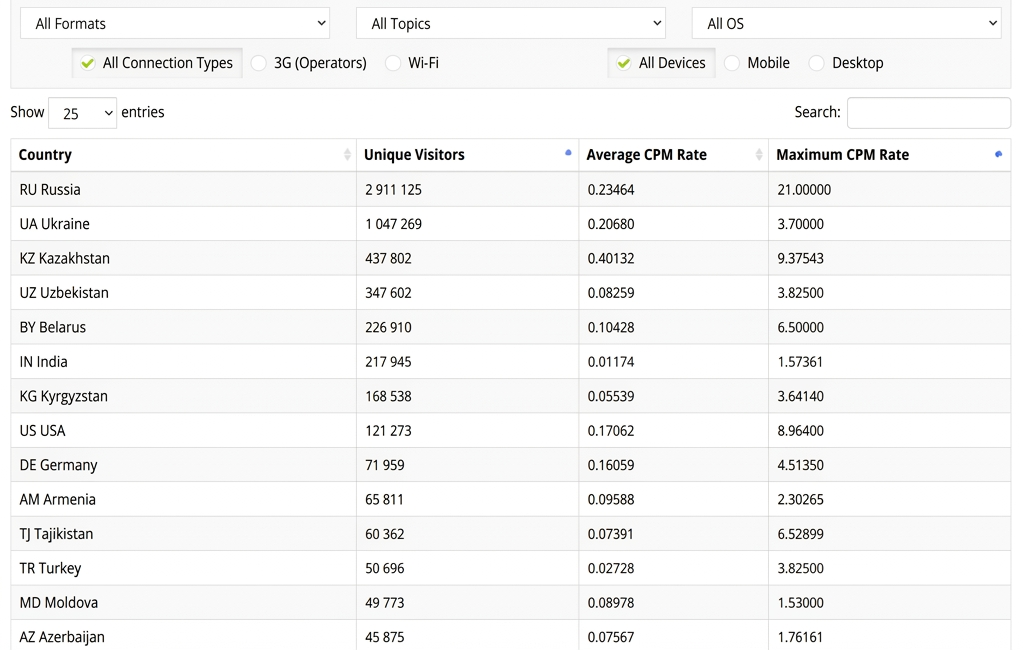Select the Wi-Fi connection radio option
This screenshot has width=1024, height=650.
coord(413,63)
